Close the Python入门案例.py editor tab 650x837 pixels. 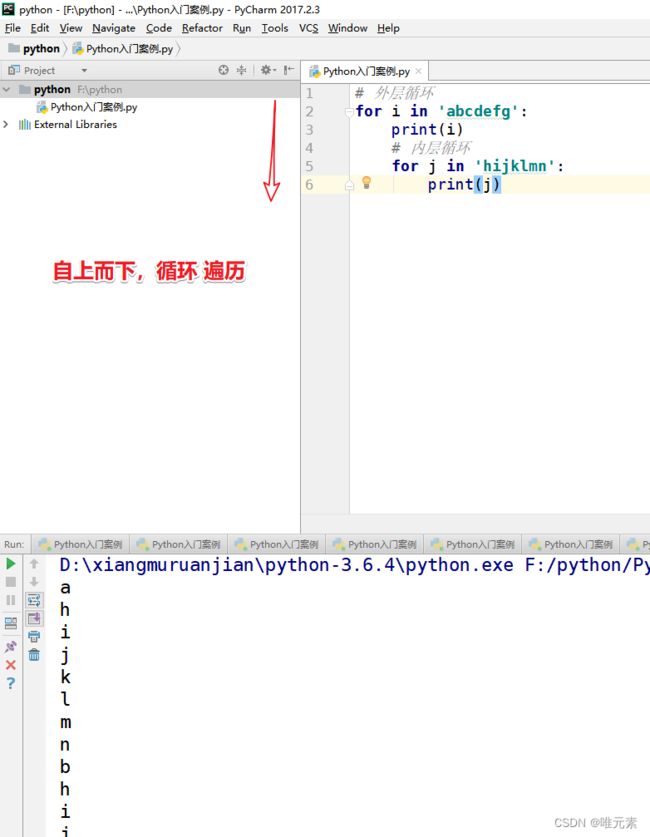pos(419,71)
